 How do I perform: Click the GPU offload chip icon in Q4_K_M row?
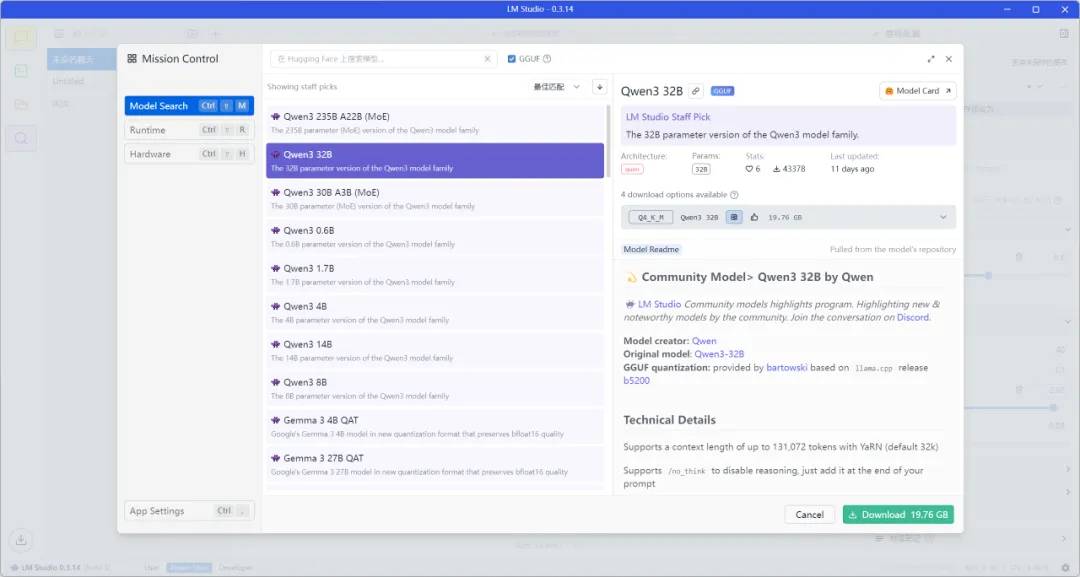click(x=734, y=218)
